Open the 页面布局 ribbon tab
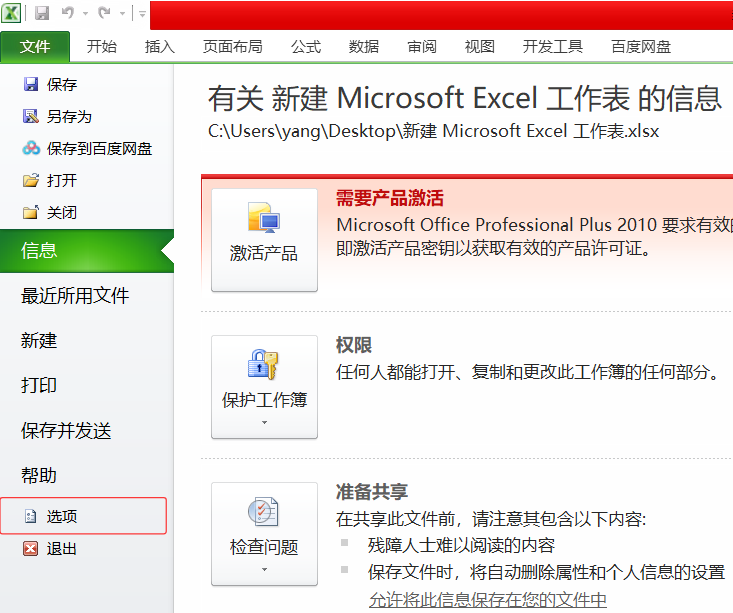The image size is (733, 613). click(232, 46)
